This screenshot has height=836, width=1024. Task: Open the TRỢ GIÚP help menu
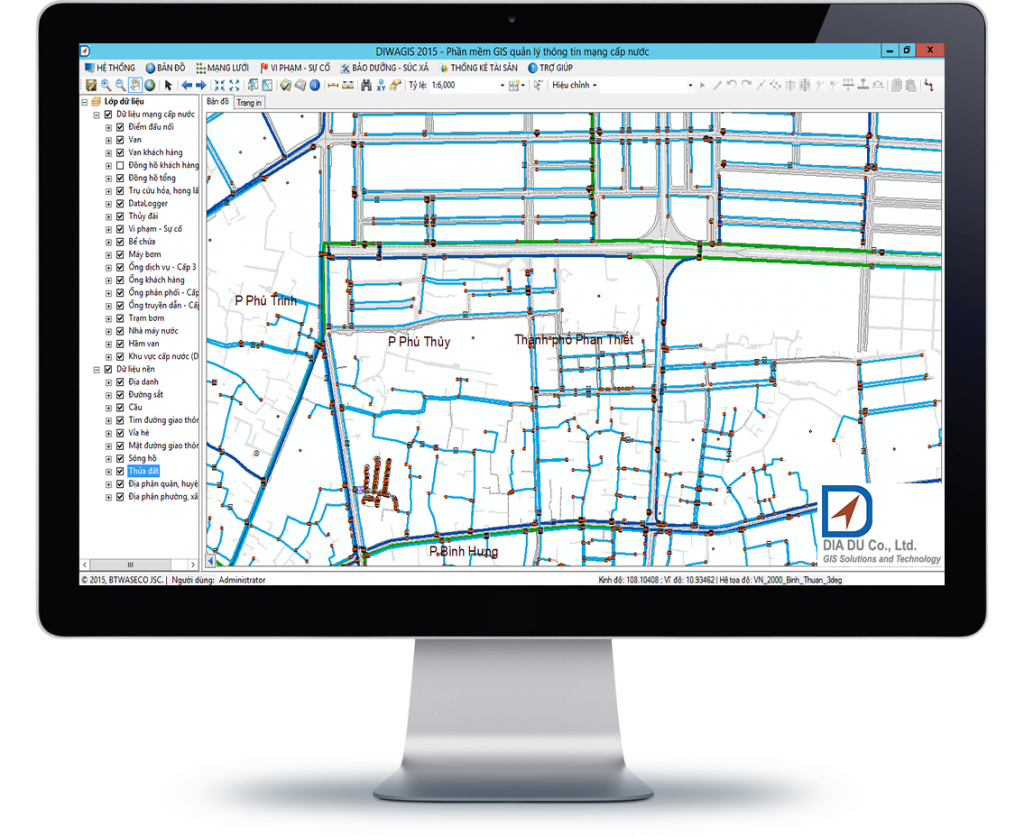(551, 68)
